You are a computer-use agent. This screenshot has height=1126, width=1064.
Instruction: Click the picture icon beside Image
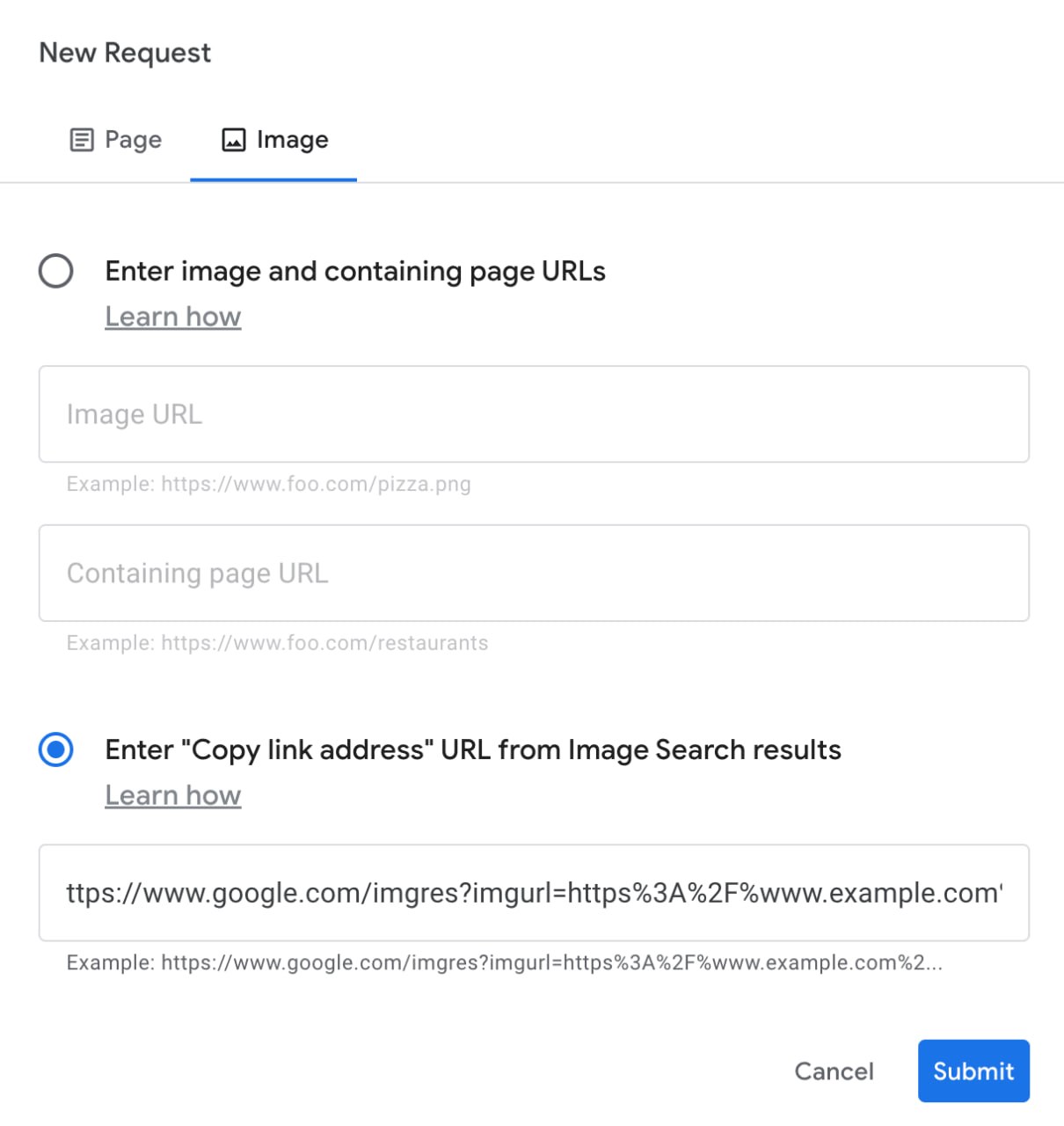(233, 139)
